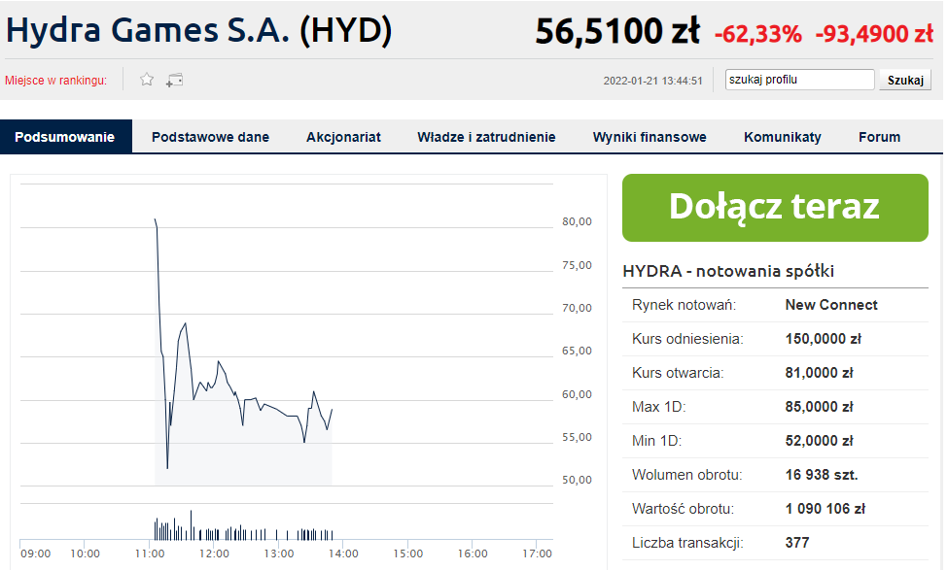This screenshot has height=570, width=948.
Task: Click the 09:00 time axis label
Action: point(36,554)
